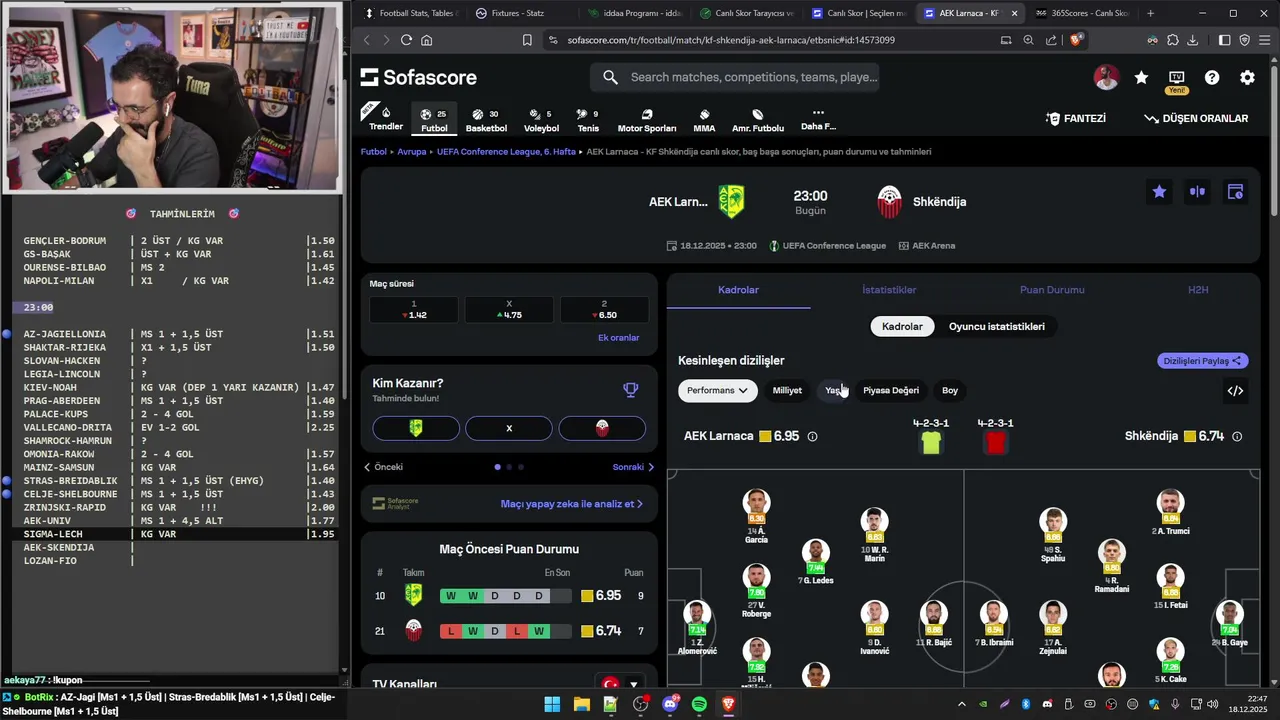Image resolution: width=1280 pixels, height=720 pixels.
Task: Click the trophy icon in Kim Kazanır
Action: coord(630,390)
